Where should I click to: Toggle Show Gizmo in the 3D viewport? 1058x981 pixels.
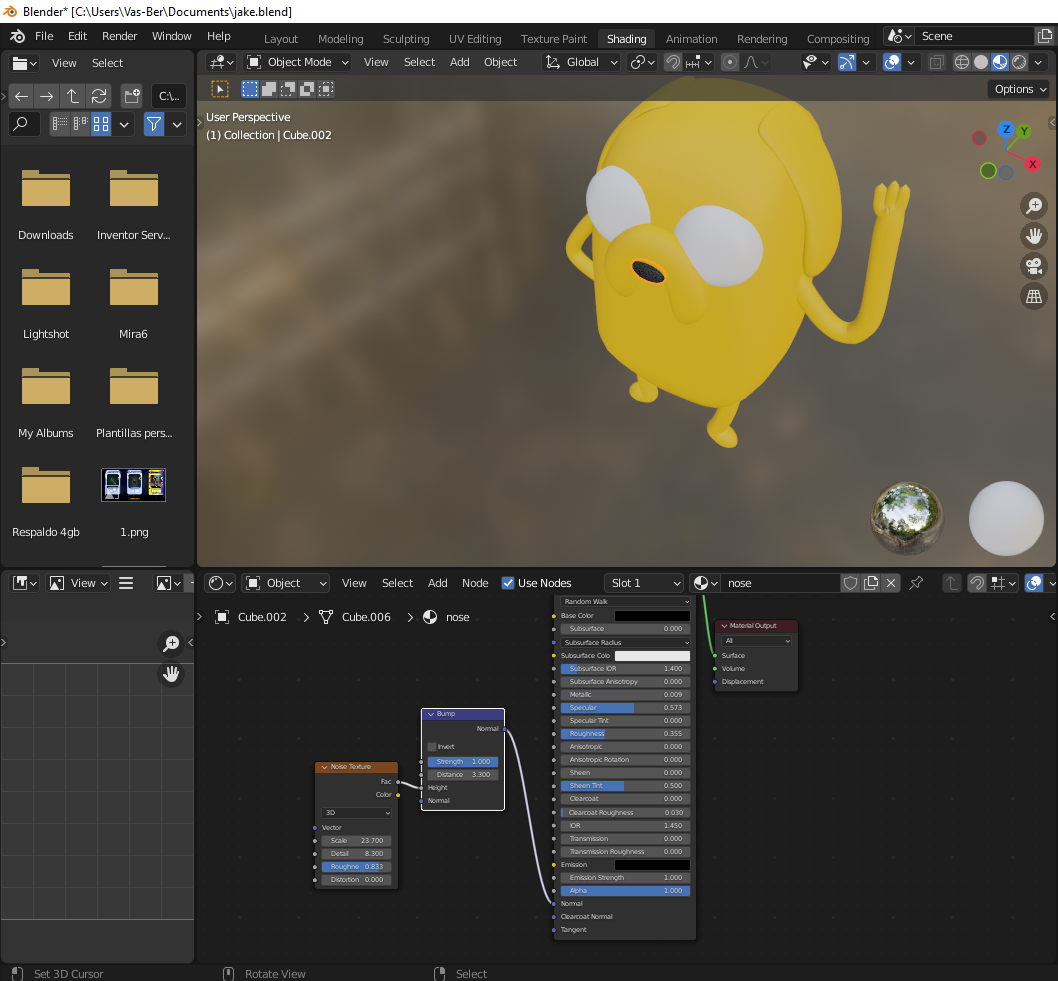tap(847, 63)
